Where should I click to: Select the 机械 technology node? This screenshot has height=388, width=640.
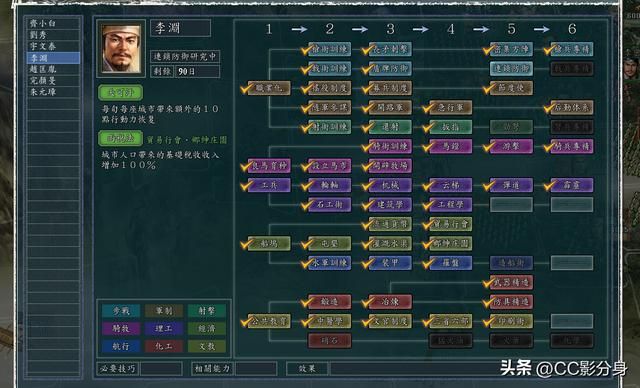tap(390, 185)
